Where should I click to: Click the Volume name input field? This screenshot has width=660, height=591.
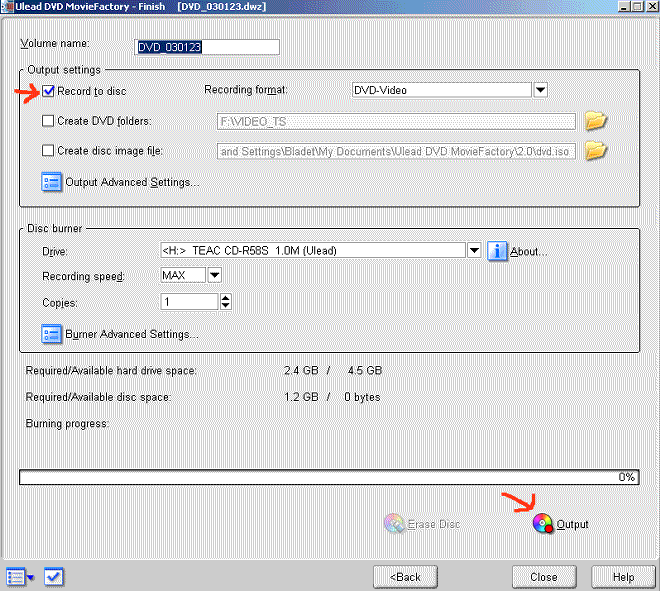(x=207, y=47)
